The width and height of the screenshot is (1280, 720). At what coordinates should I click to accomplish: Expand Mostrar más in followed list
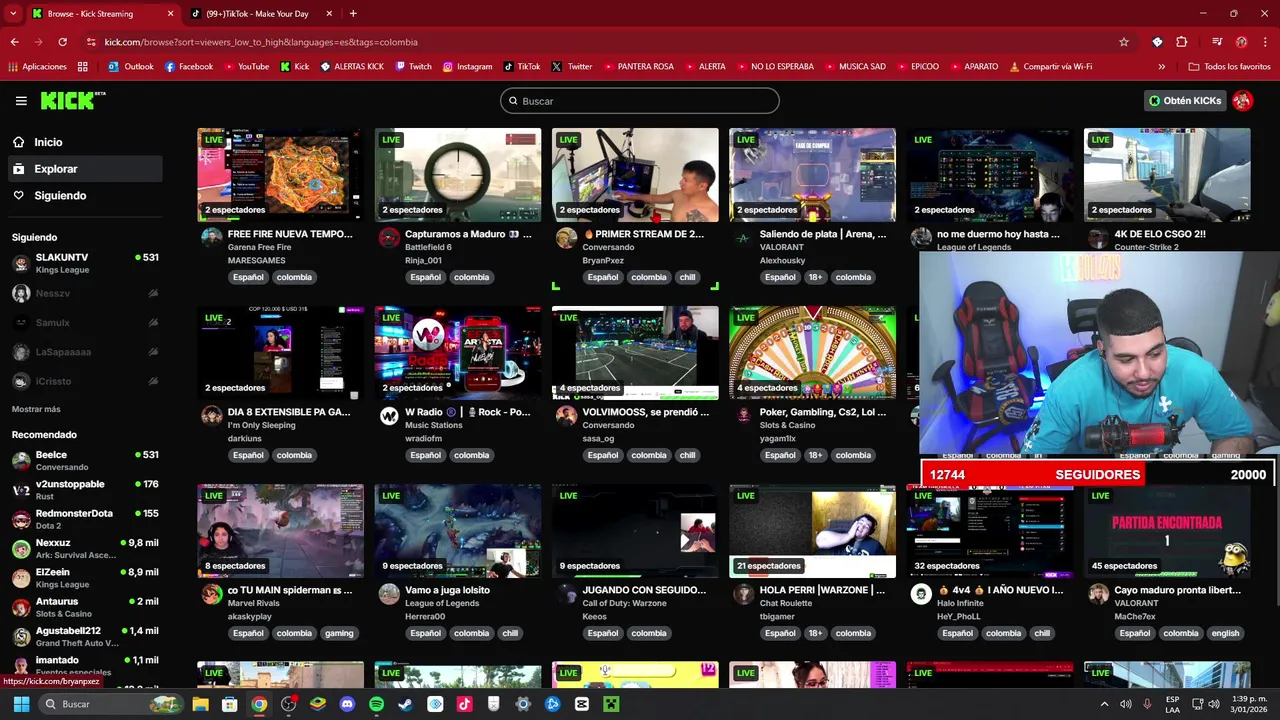tap(36, 409)
